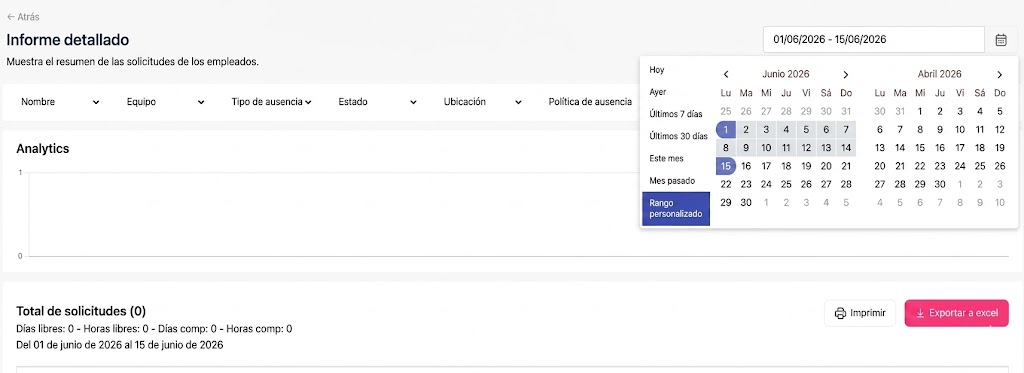Click the Total de solicitudes (0) heading

[x=81, y=311]
